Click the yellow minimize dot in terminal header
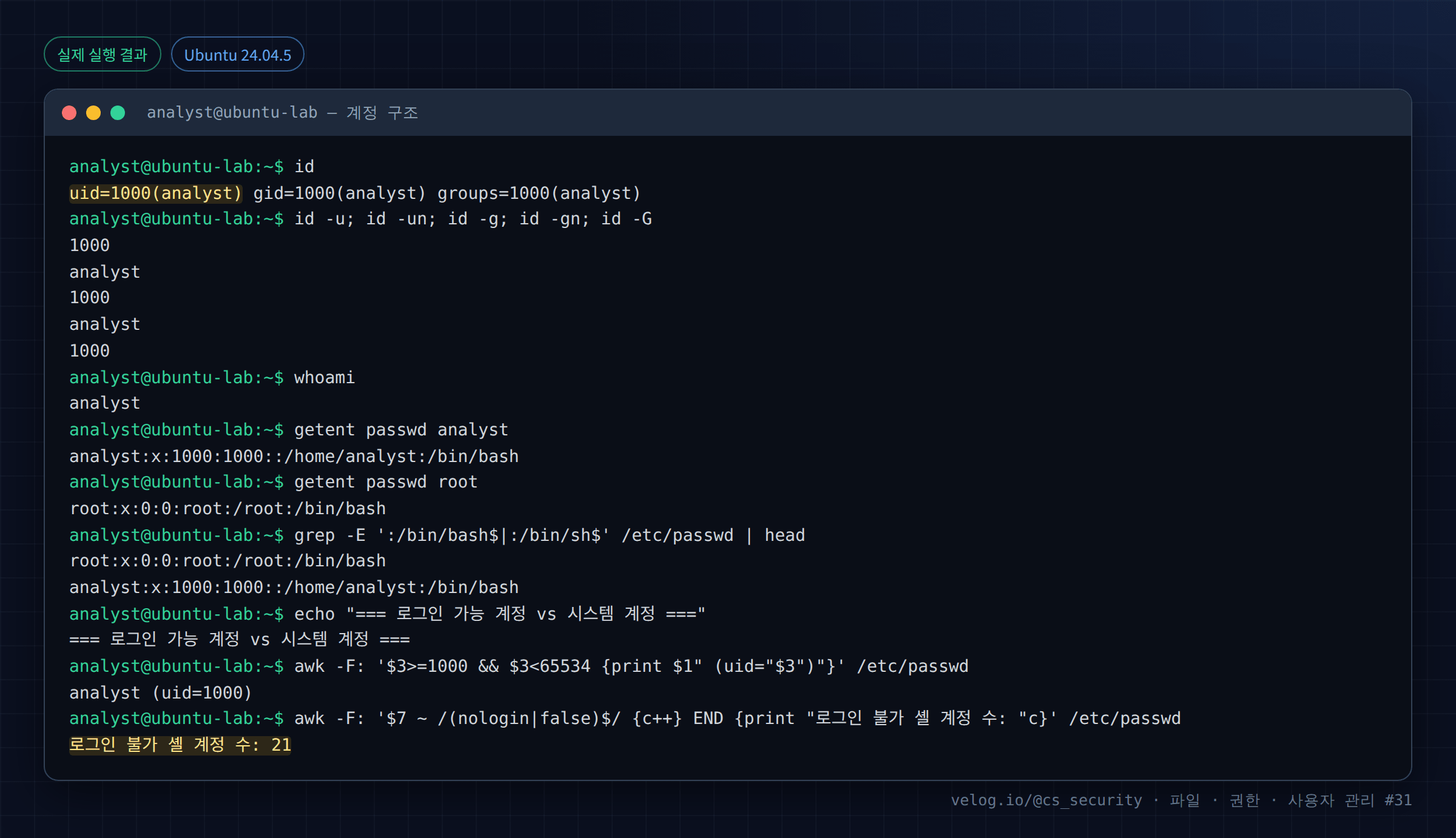This screenshot has width=1456, height=838. click(93, 113)
